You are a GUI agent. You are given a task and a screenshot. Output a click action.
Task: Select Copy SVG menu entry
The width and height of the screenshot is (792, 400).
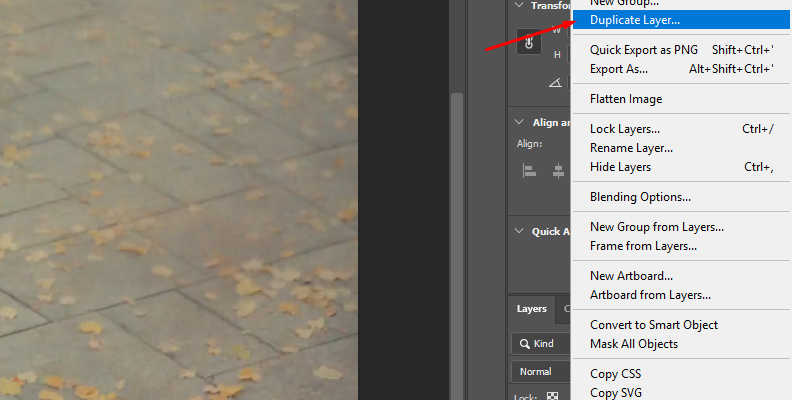pos(682,392)
